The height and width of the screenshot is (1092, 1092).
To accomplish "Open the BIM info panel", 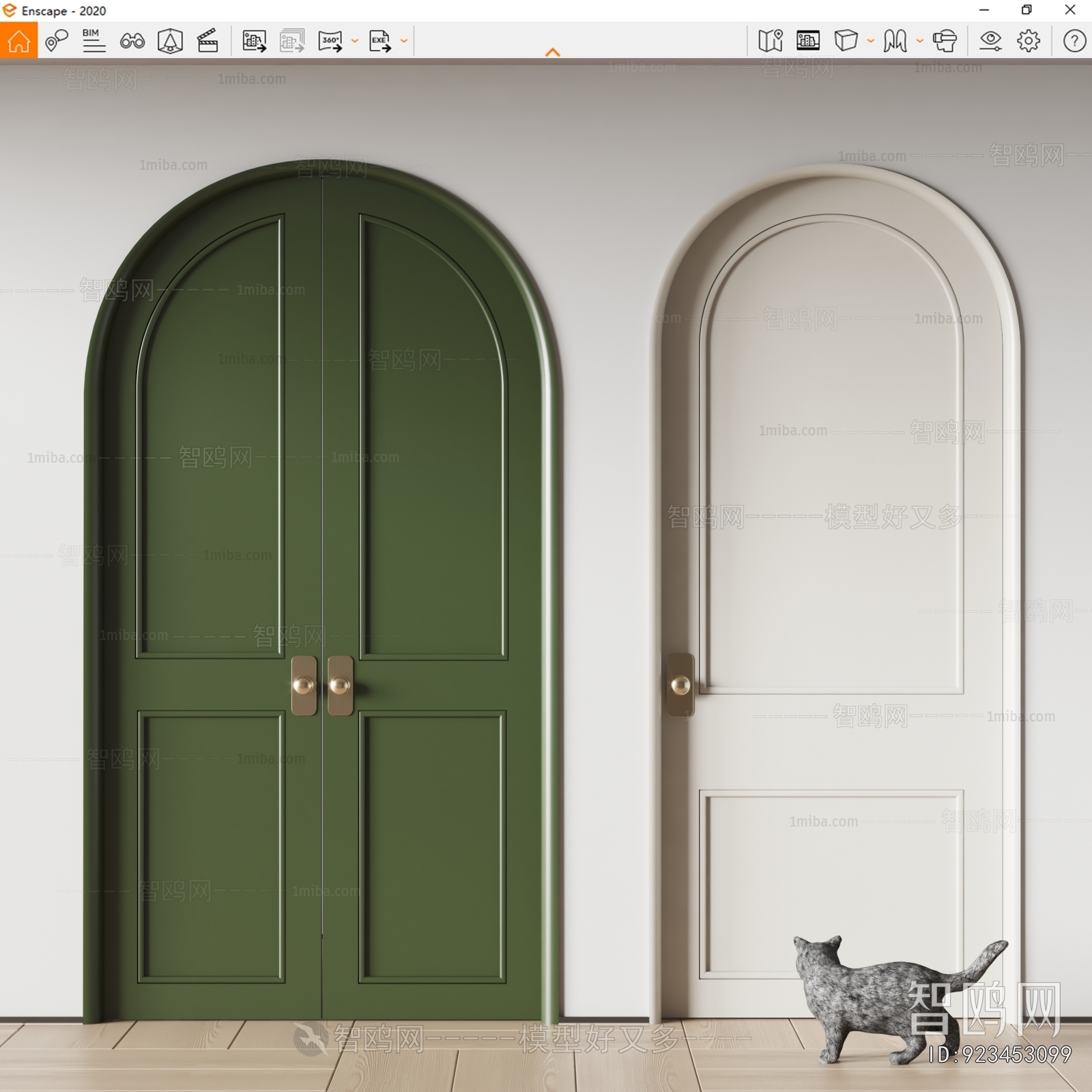I will click(94, 41).
